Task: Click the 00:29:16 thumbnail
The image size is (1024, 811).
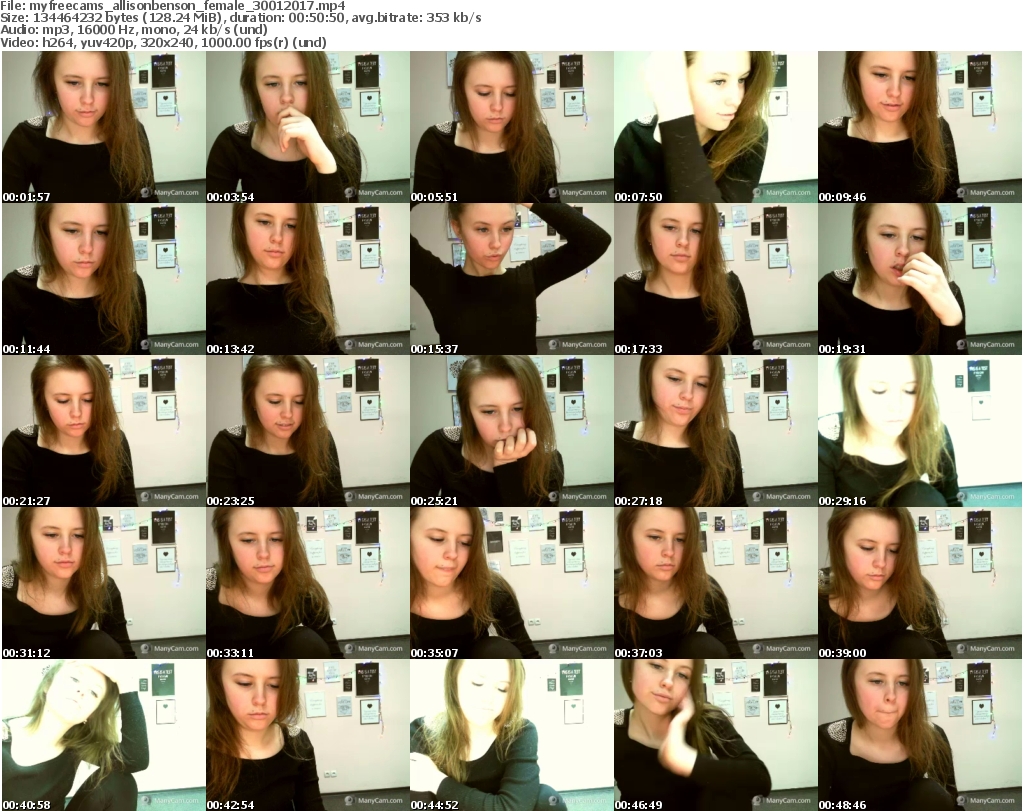Action: pos(920,431)
